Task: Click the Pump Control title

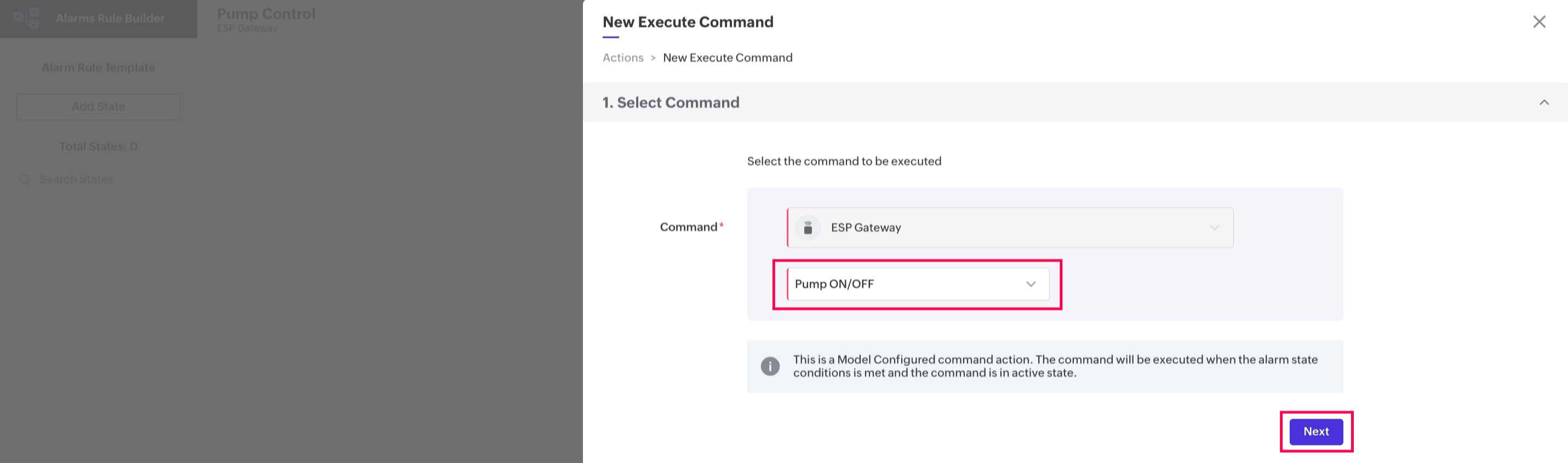Action: [x=266, y=14]
